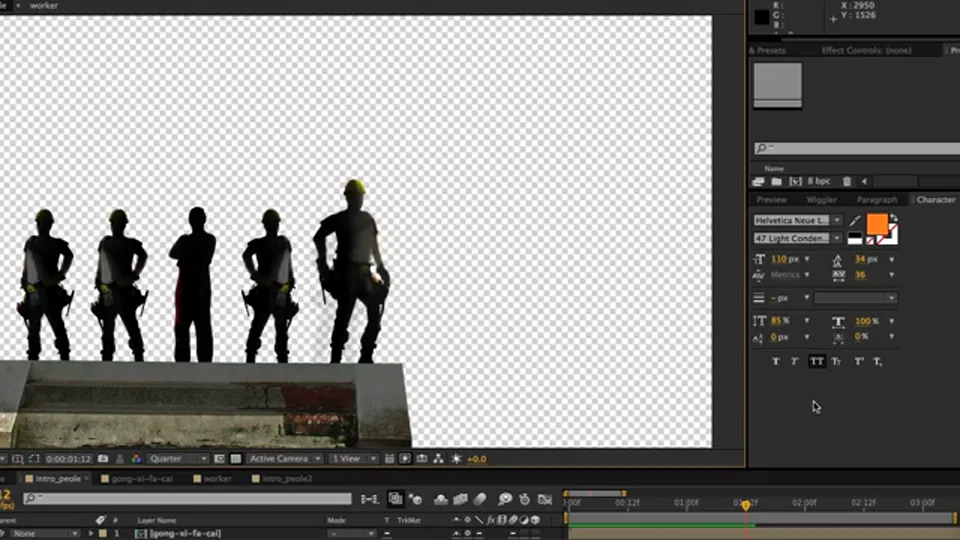This screenshot has height=540, width=960.
Task: Click the orange fill color swatch
Action: 877,223
